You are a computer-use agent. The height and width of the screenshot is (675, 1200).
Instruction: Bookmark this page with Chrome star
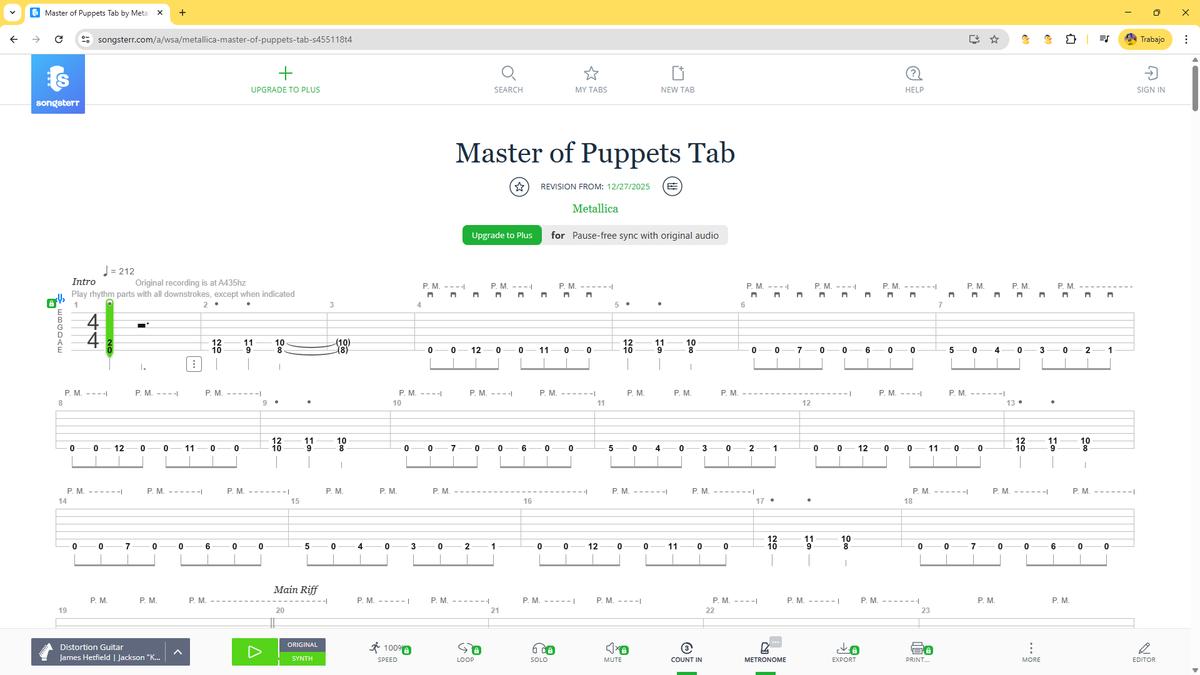tap(994, 39)
